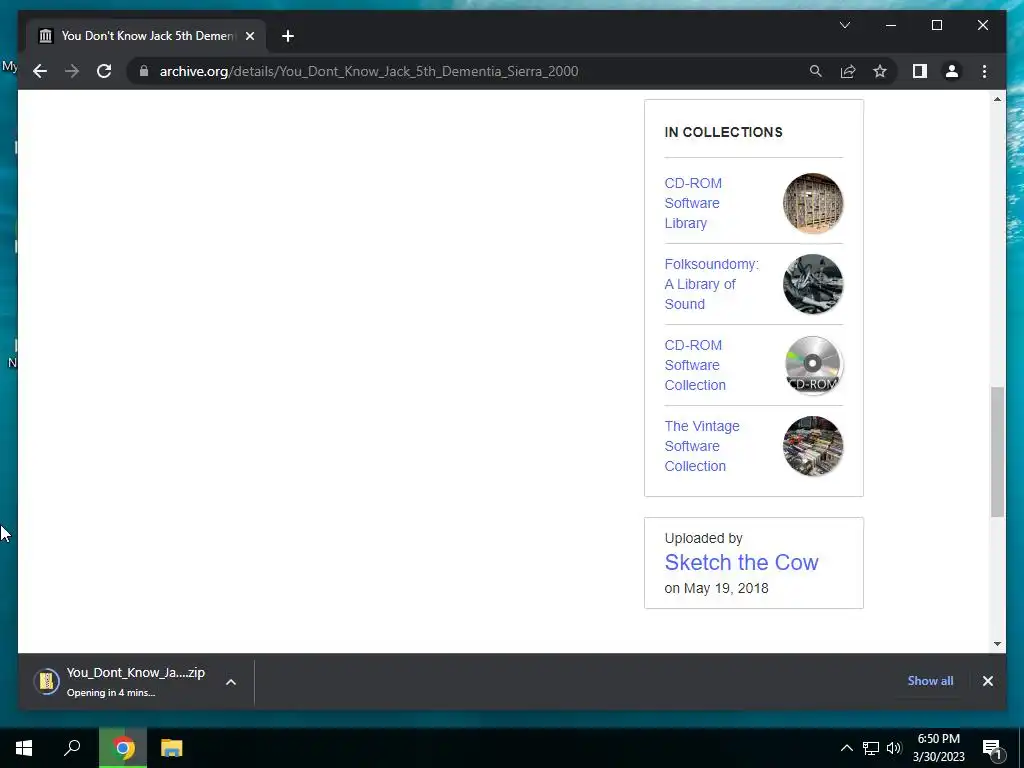Screen dimensions: 1024x768
Task: Click the CD-ROM disc collection thumbnail
Action: [x=813, y=365]
